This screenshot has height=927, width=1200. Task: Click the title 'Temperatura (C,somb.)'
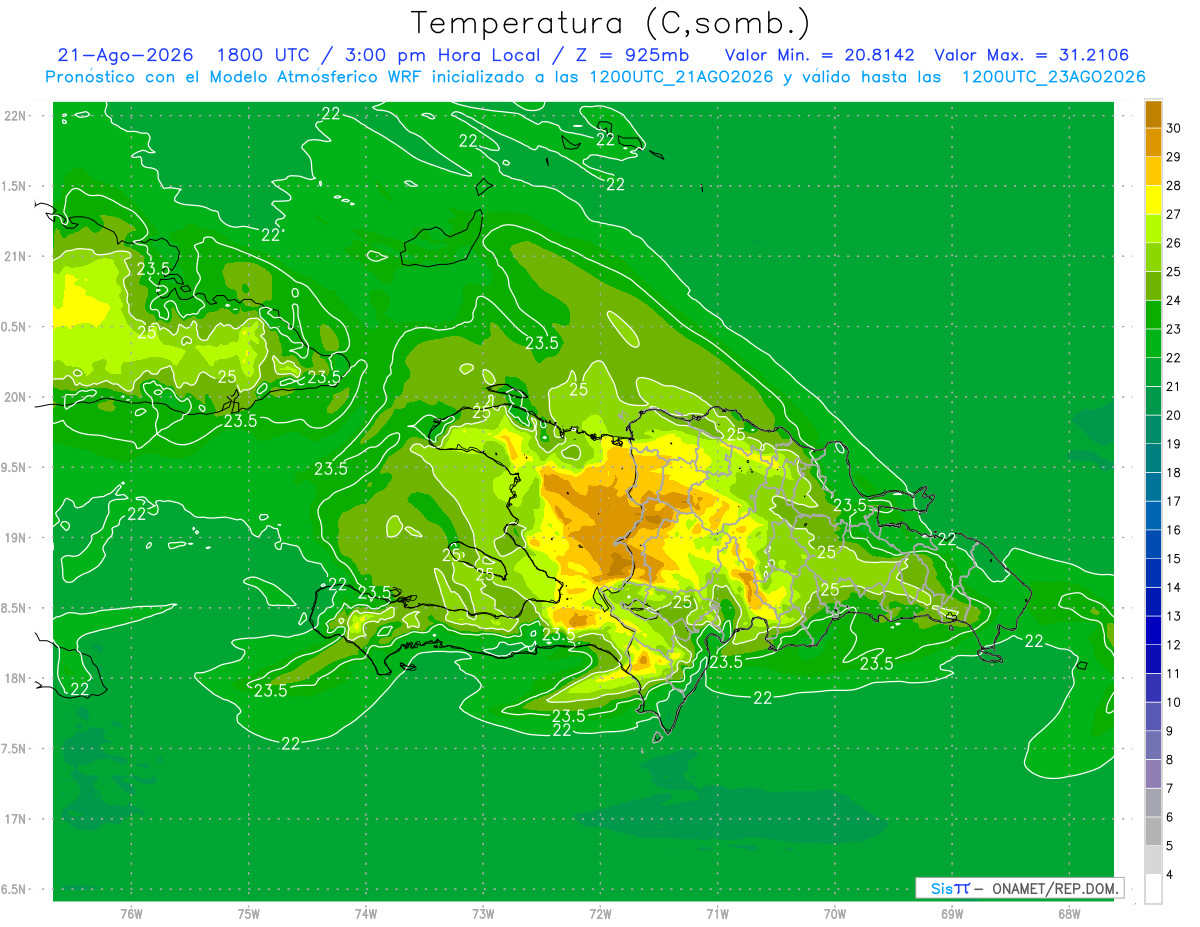click(611, 24)
